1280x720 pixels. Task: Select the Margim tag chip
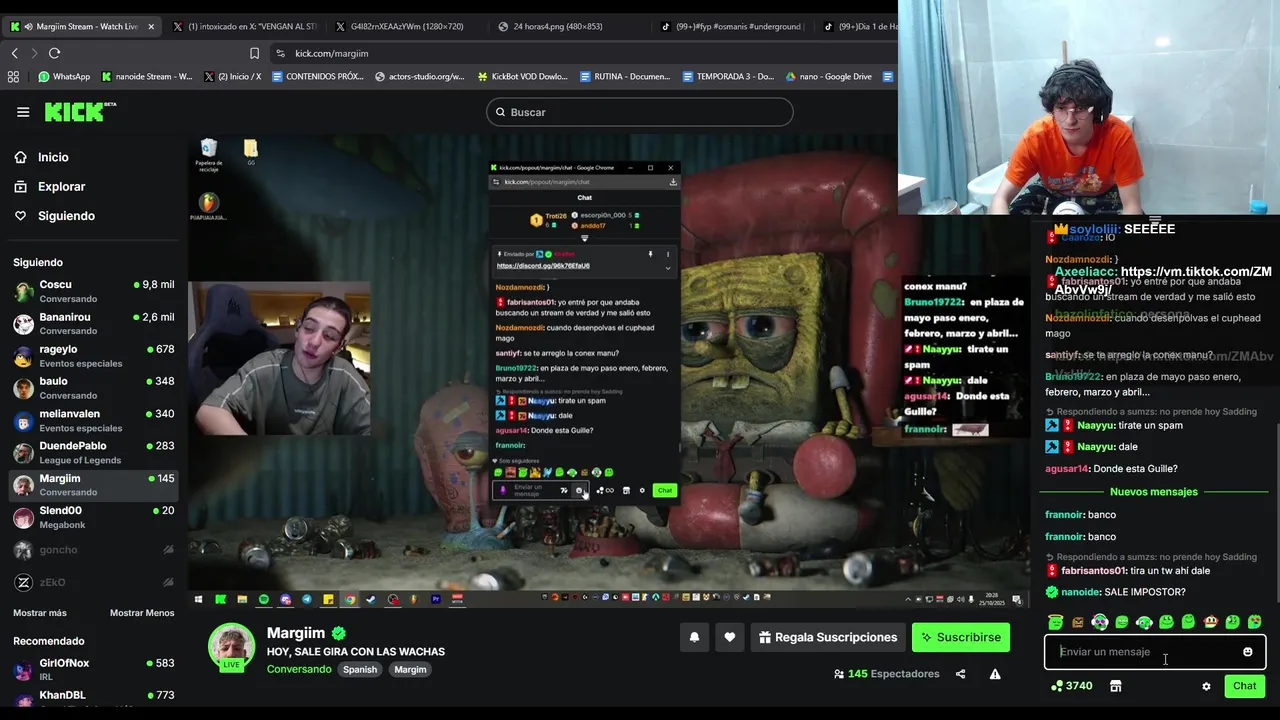tap(410, 669)
